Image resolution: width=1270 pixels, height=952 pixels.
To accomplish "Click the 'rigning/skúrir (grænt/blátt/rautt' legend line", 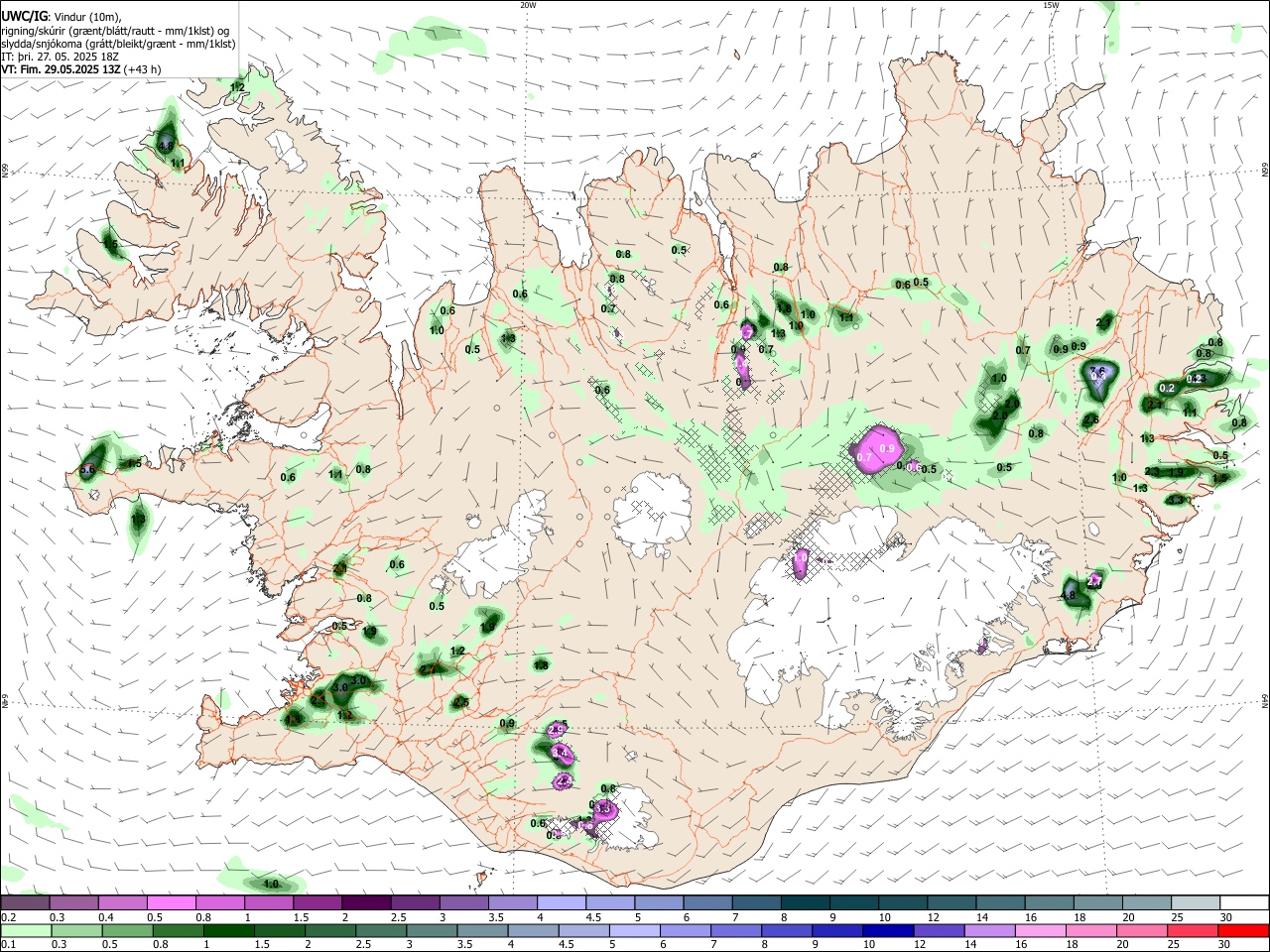I will (x=115, y=31).
